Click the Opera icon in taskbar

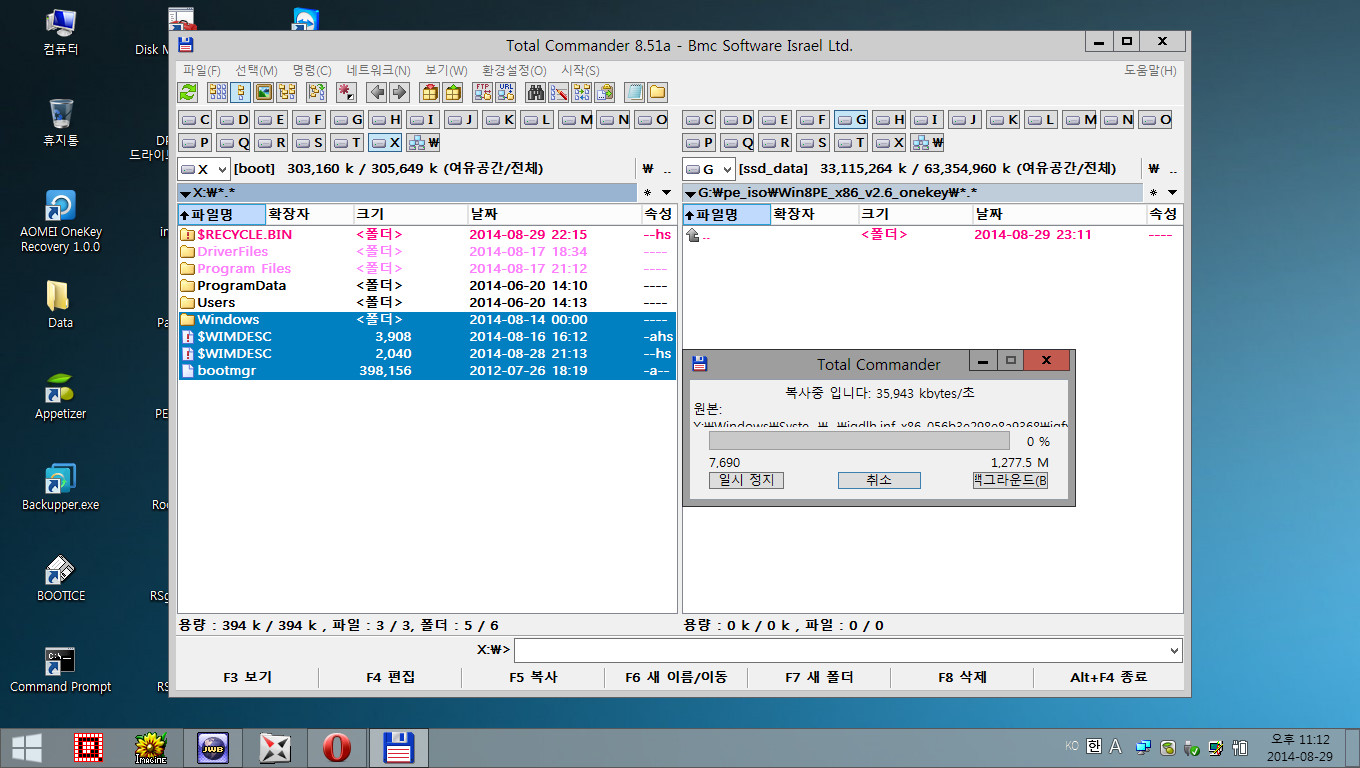pos(337,747)
